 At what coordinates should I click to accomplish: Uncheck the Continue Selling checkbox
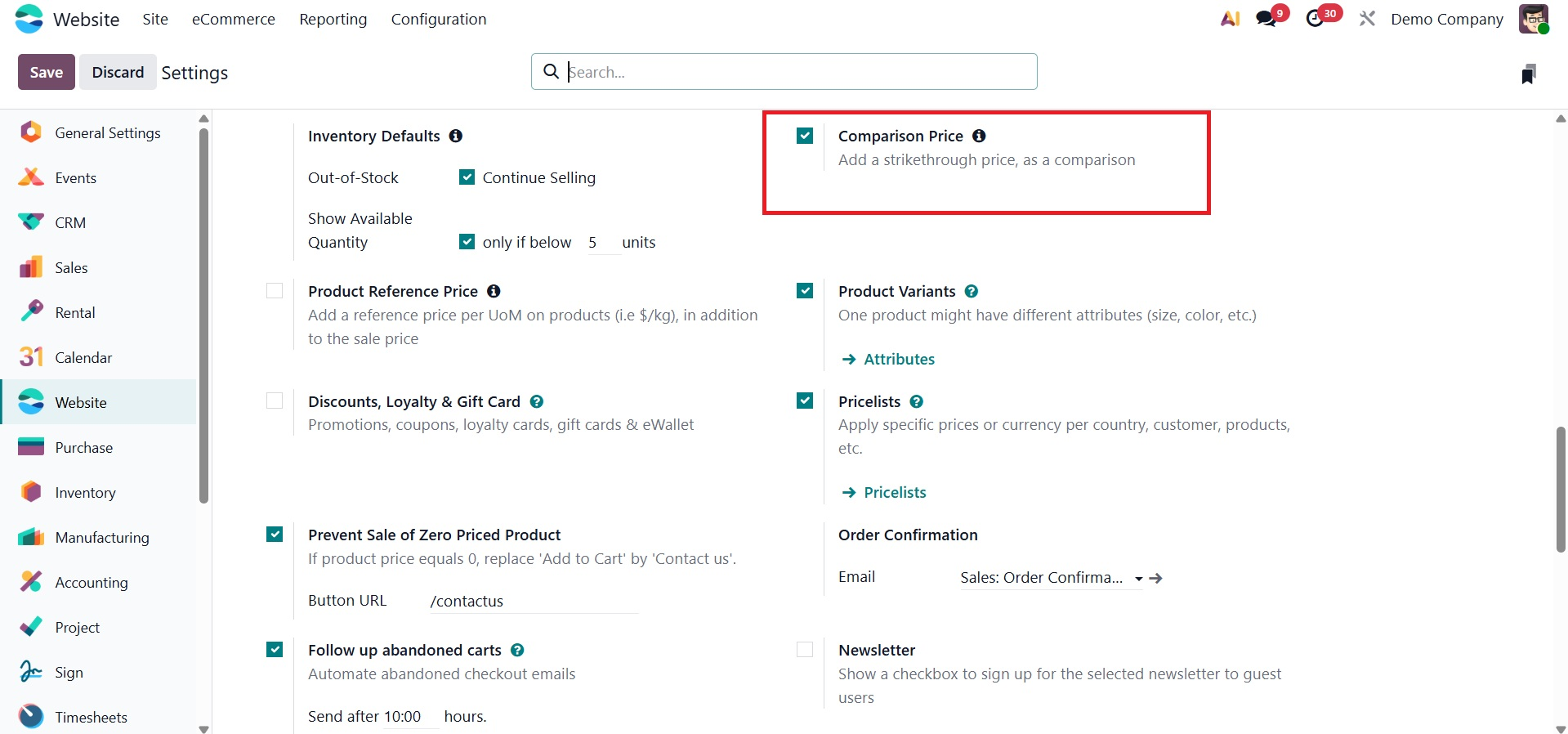coord(467,177)
